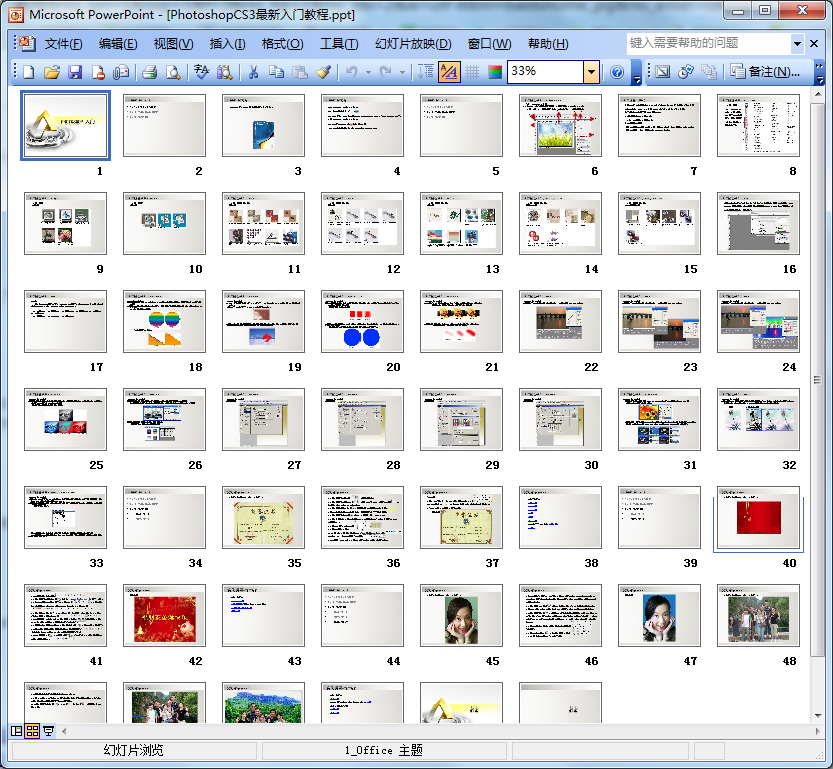Toggle the Show Formatting button
The image size is (833, 769).
tap(449, 72)
